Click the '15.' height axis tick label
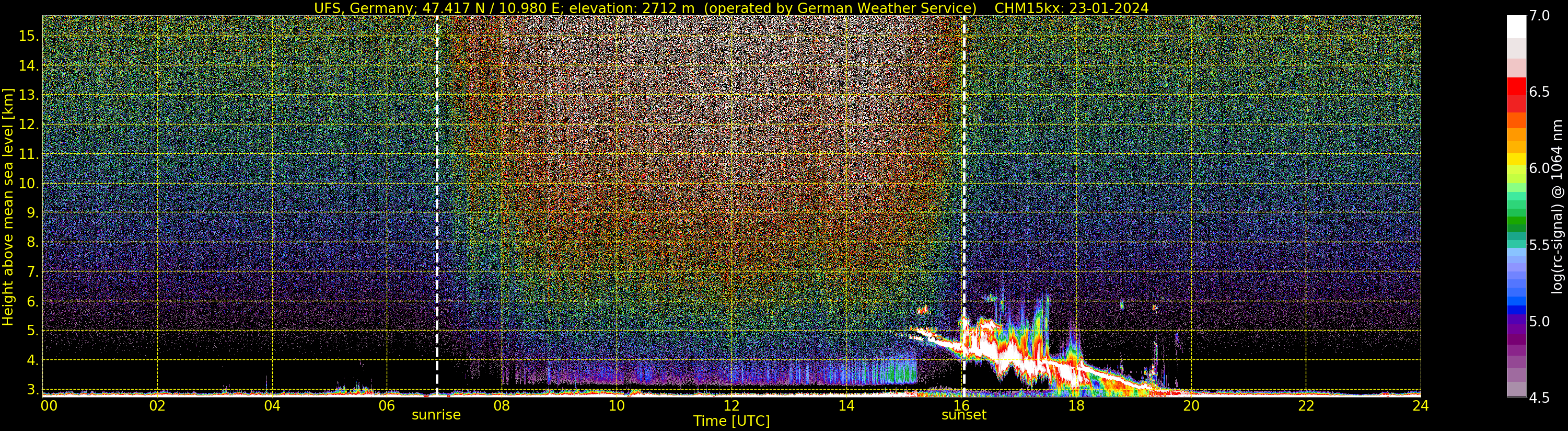Screen dimensions: 1568x431 coord(29,36)
